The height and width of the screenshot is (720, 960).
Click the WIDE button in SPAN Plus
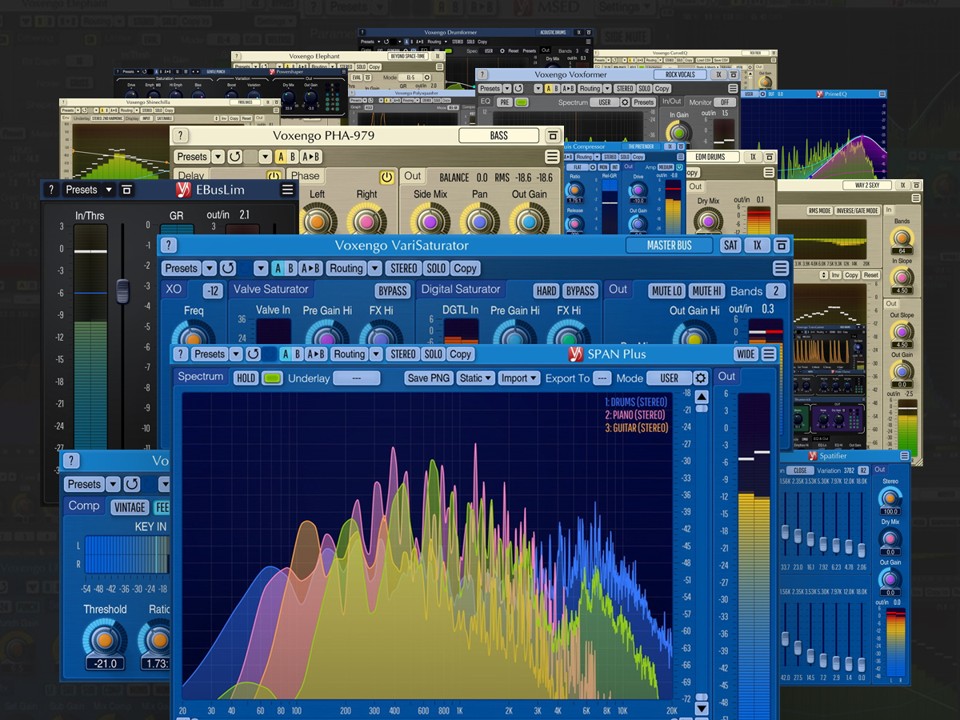(x=746, y=354)
